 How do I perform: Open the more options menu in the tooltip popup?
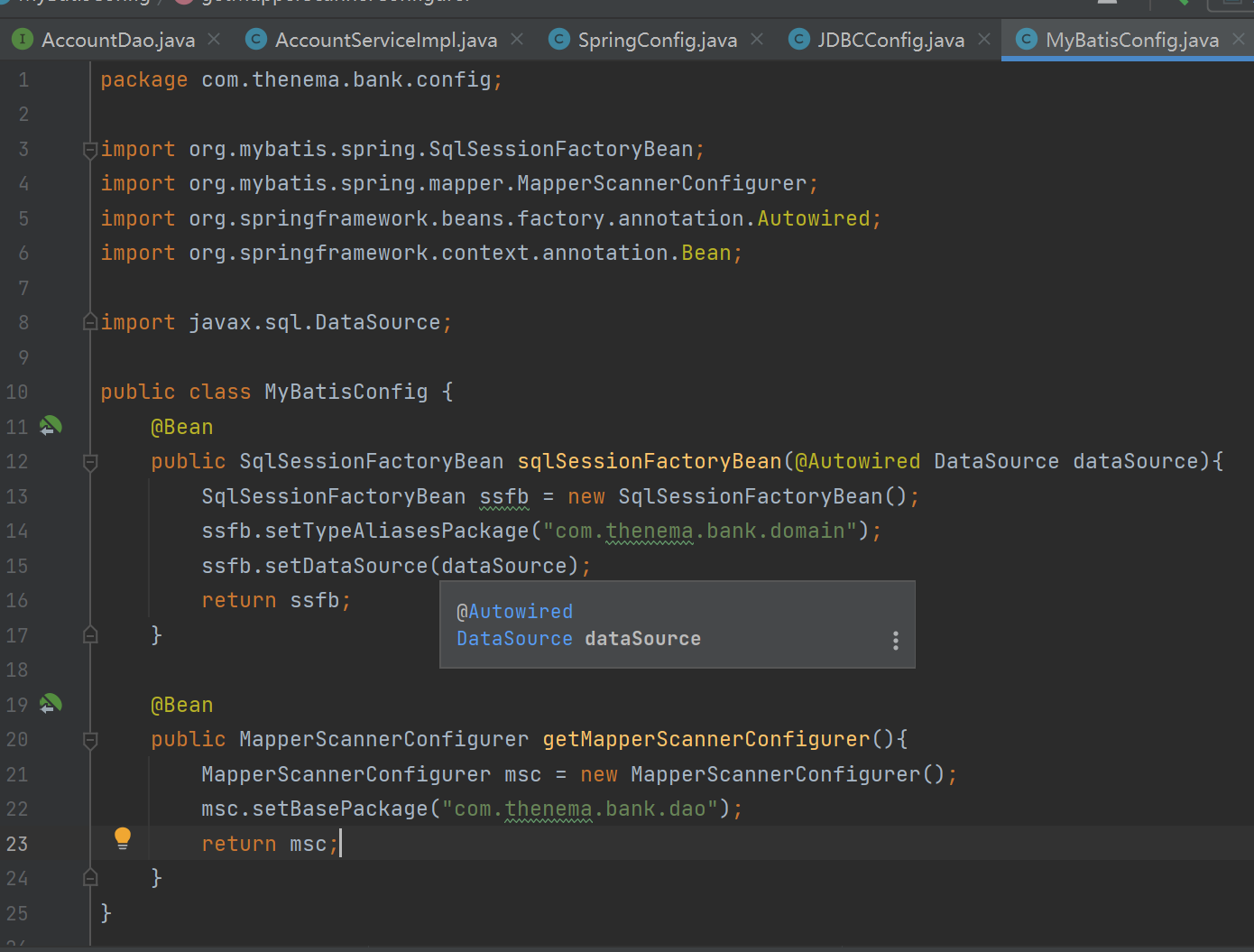895,641
